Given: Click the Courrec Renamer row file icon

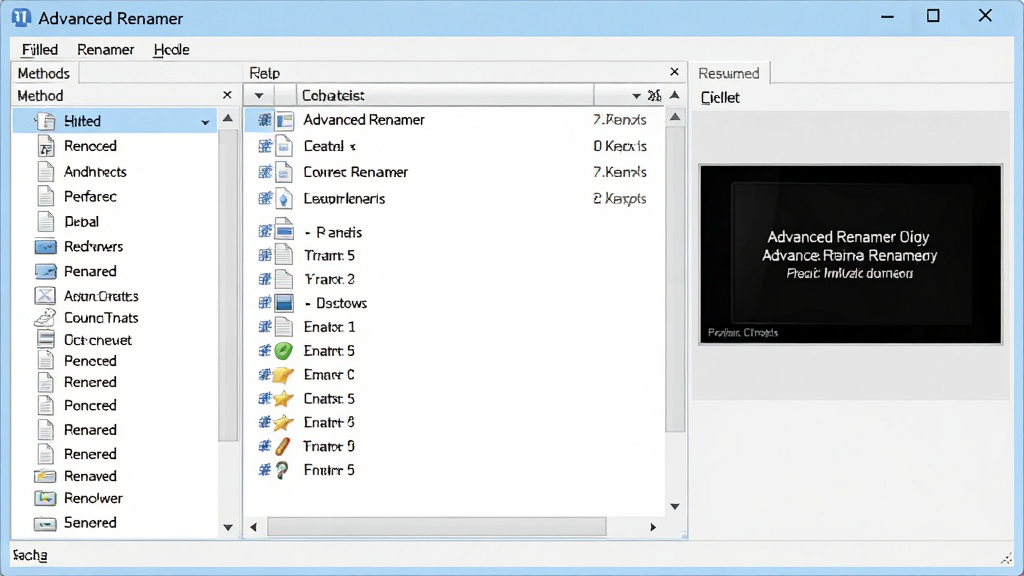Looking at the screenshot, I should pyautogui.click(x=284, y=172).
